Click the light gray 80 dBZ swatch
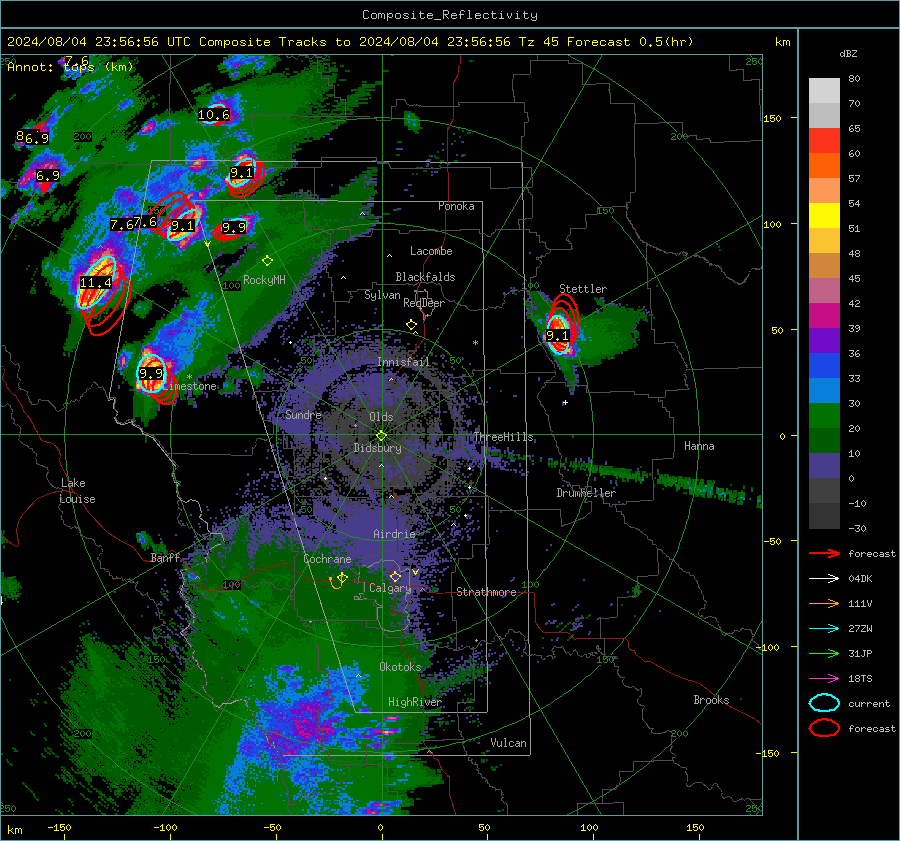This screenshot has width=900, height=841. coord(824,90)
